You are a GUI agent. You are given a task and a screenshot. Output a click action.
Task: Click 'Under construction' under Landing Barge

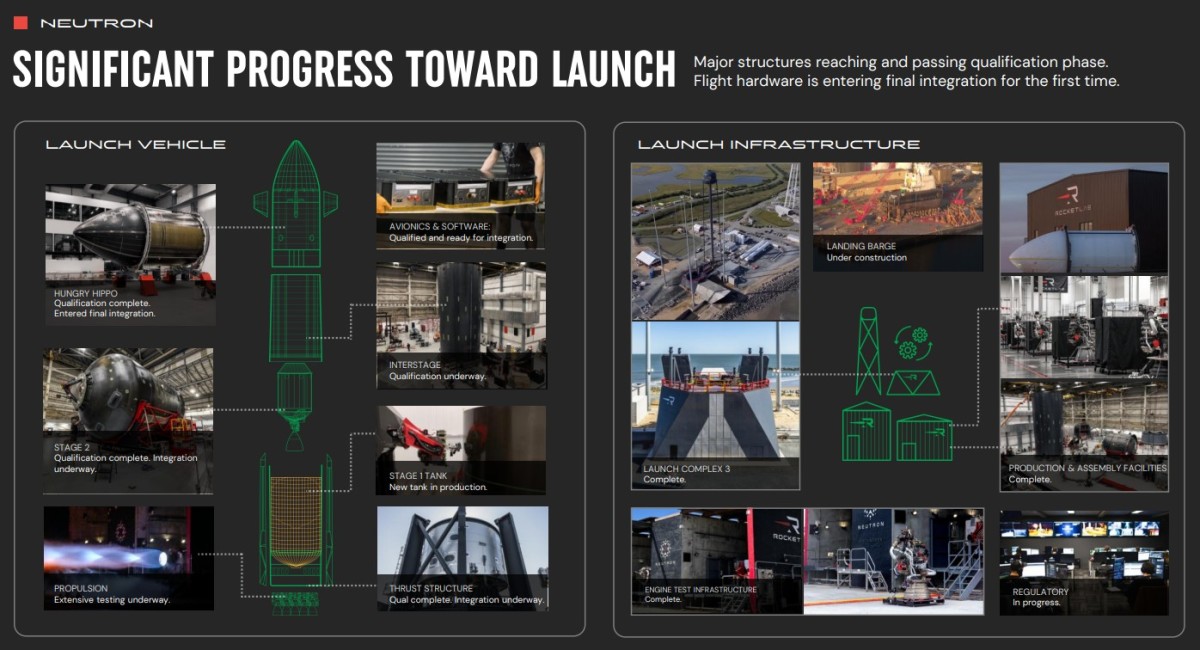click(866, 257)
